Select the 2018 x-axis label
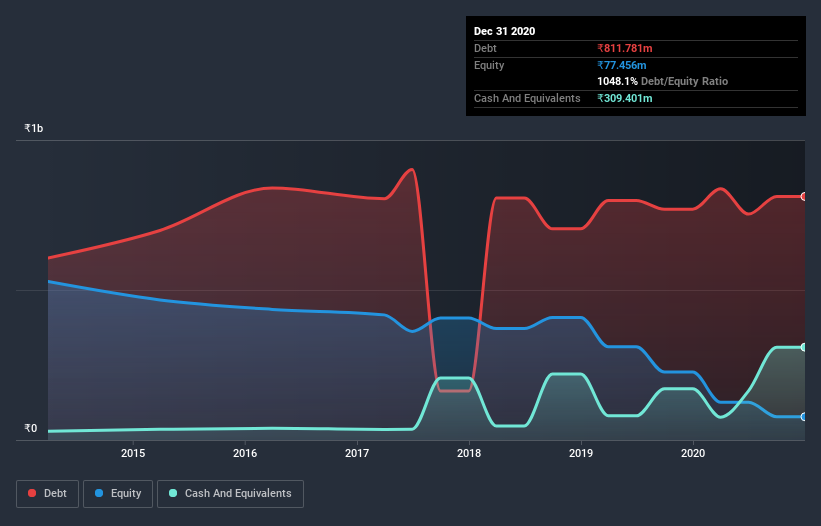Image resolution: width=821 pixels, height=526 pixels. click(x=469, y=453)
